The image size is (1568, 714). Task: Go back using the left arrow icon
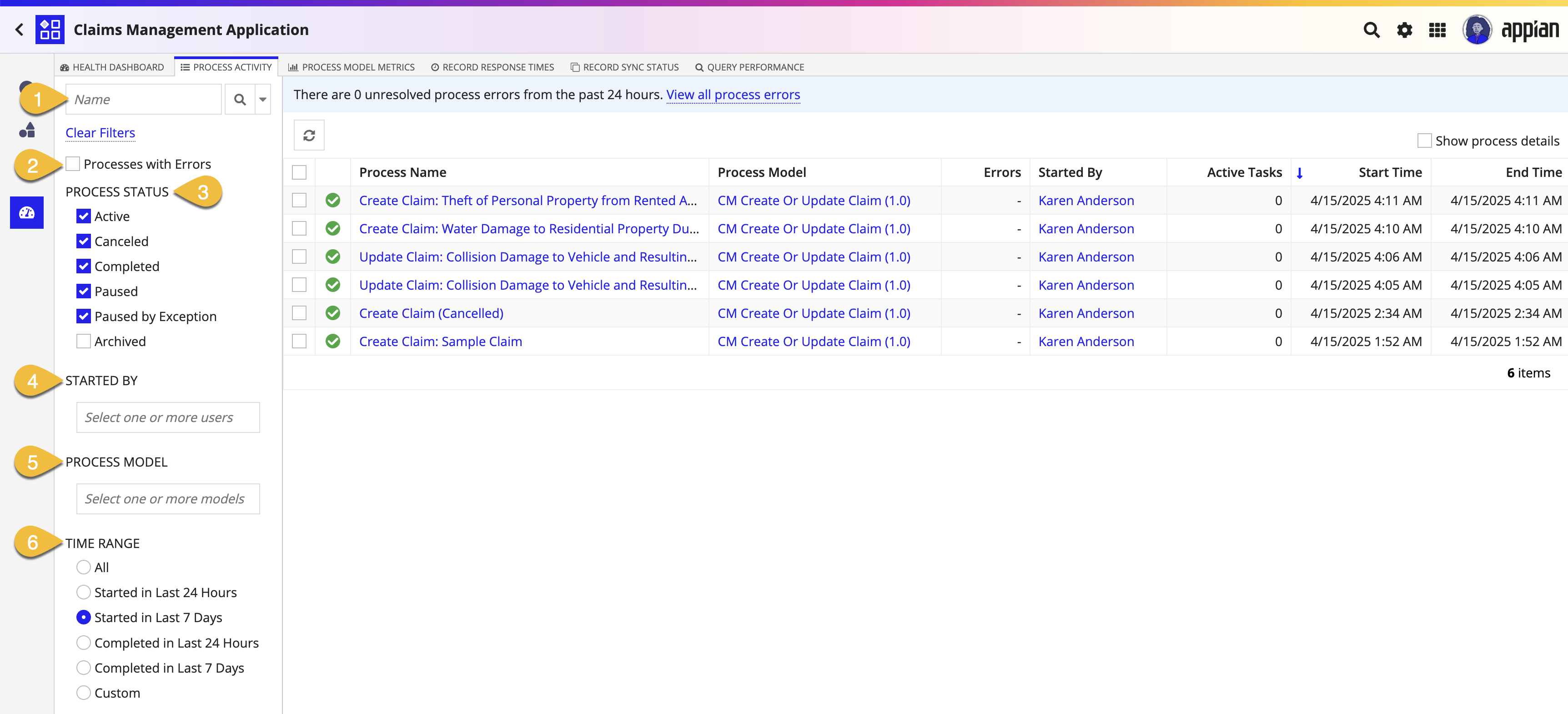coord(20,29)
